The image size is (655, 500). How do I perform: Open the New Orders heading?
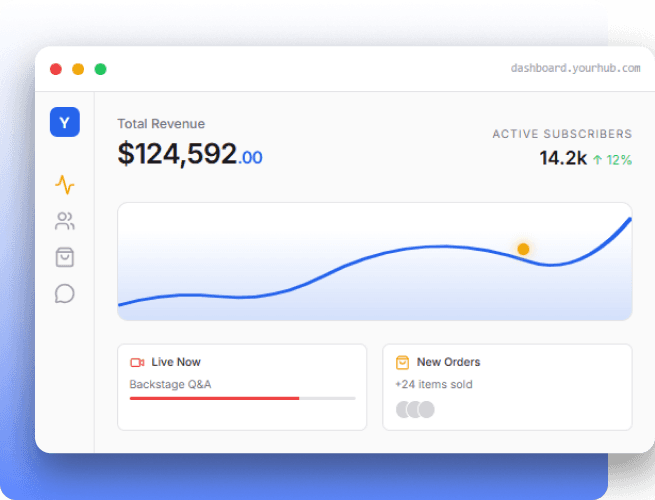448,362
